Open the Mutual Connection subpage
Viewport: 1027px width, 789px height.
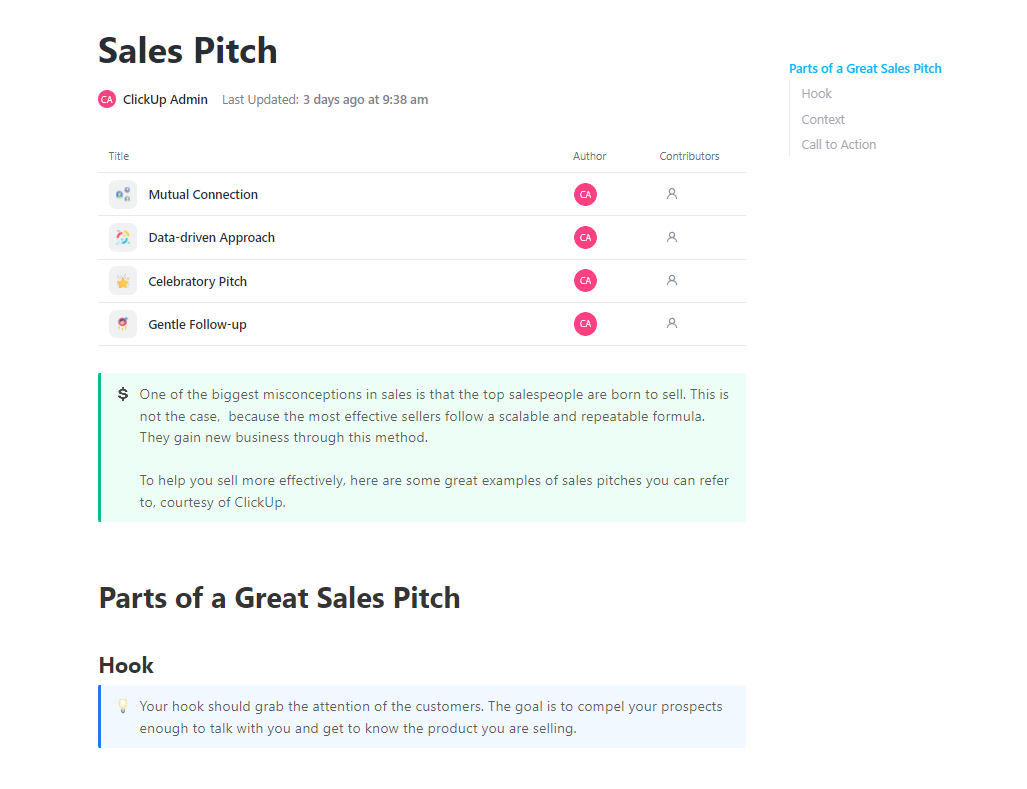point(203,194)
